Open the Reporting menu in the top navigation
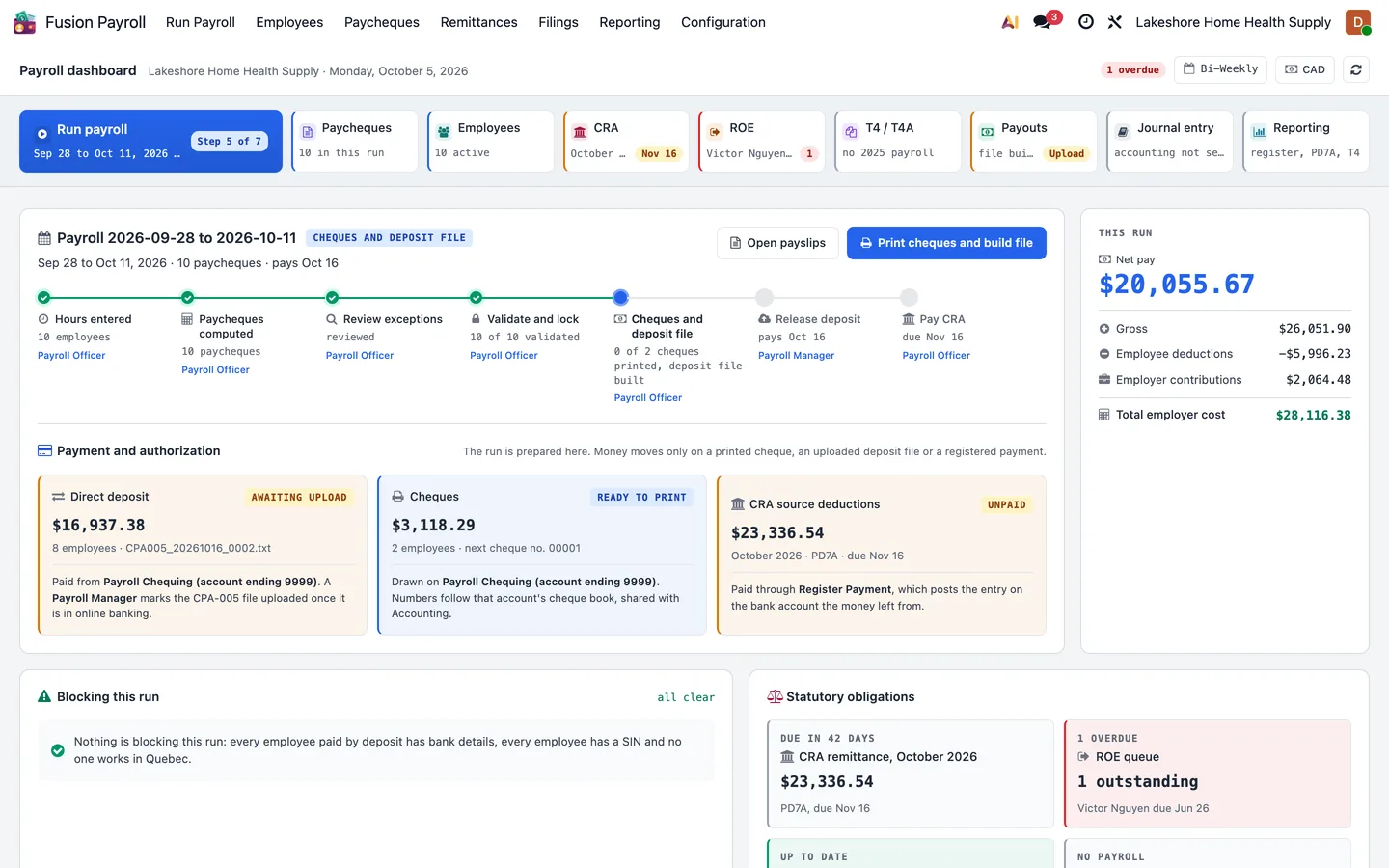The width and height of the screenshot is (1389, 868). point(630,22)
